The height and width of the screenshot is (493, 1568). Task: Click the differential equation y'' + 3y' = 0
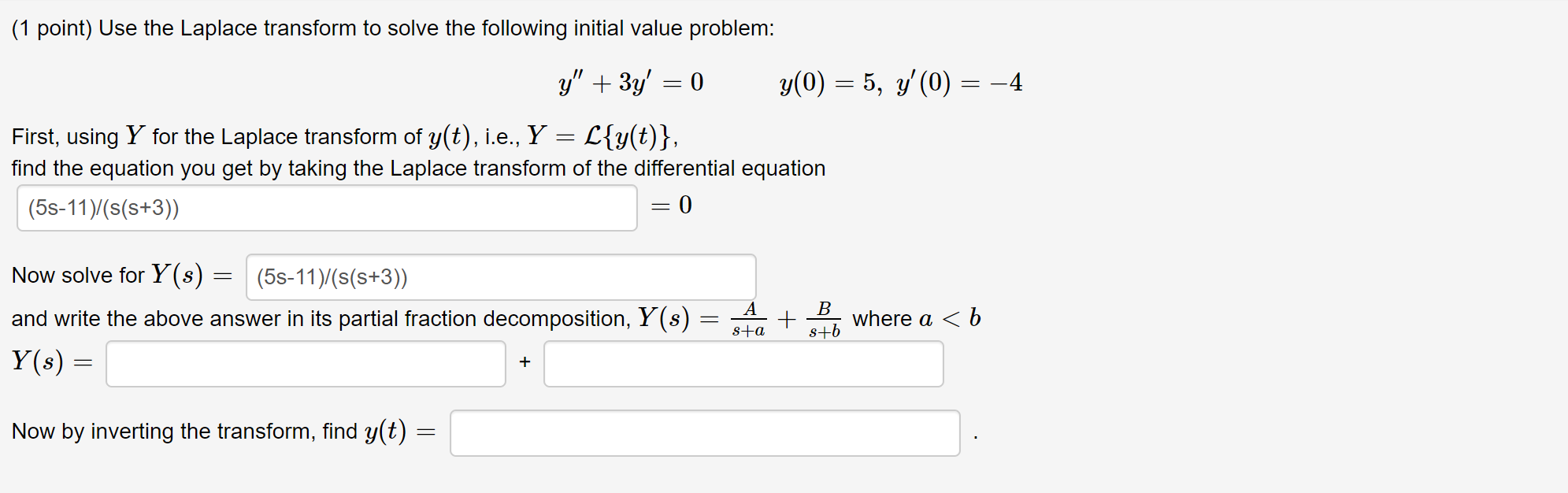(631, 83)
